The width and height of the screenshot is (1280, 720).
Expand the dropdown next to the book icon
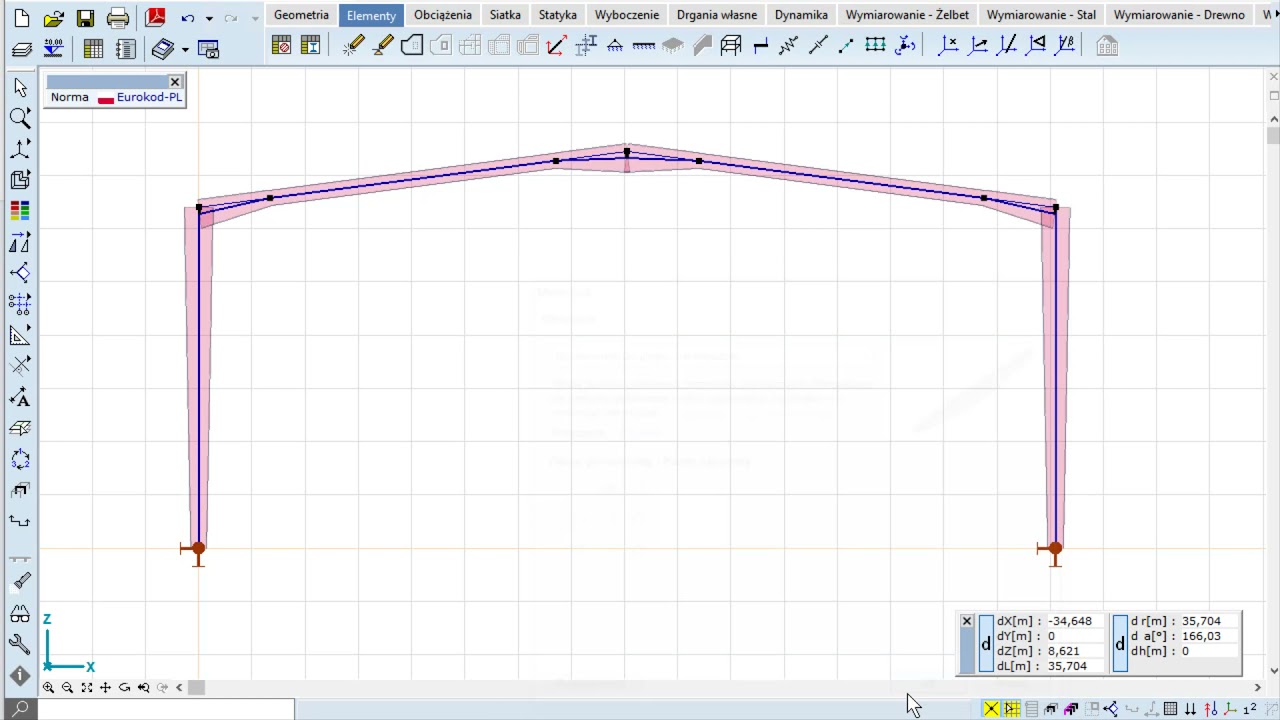185,49
